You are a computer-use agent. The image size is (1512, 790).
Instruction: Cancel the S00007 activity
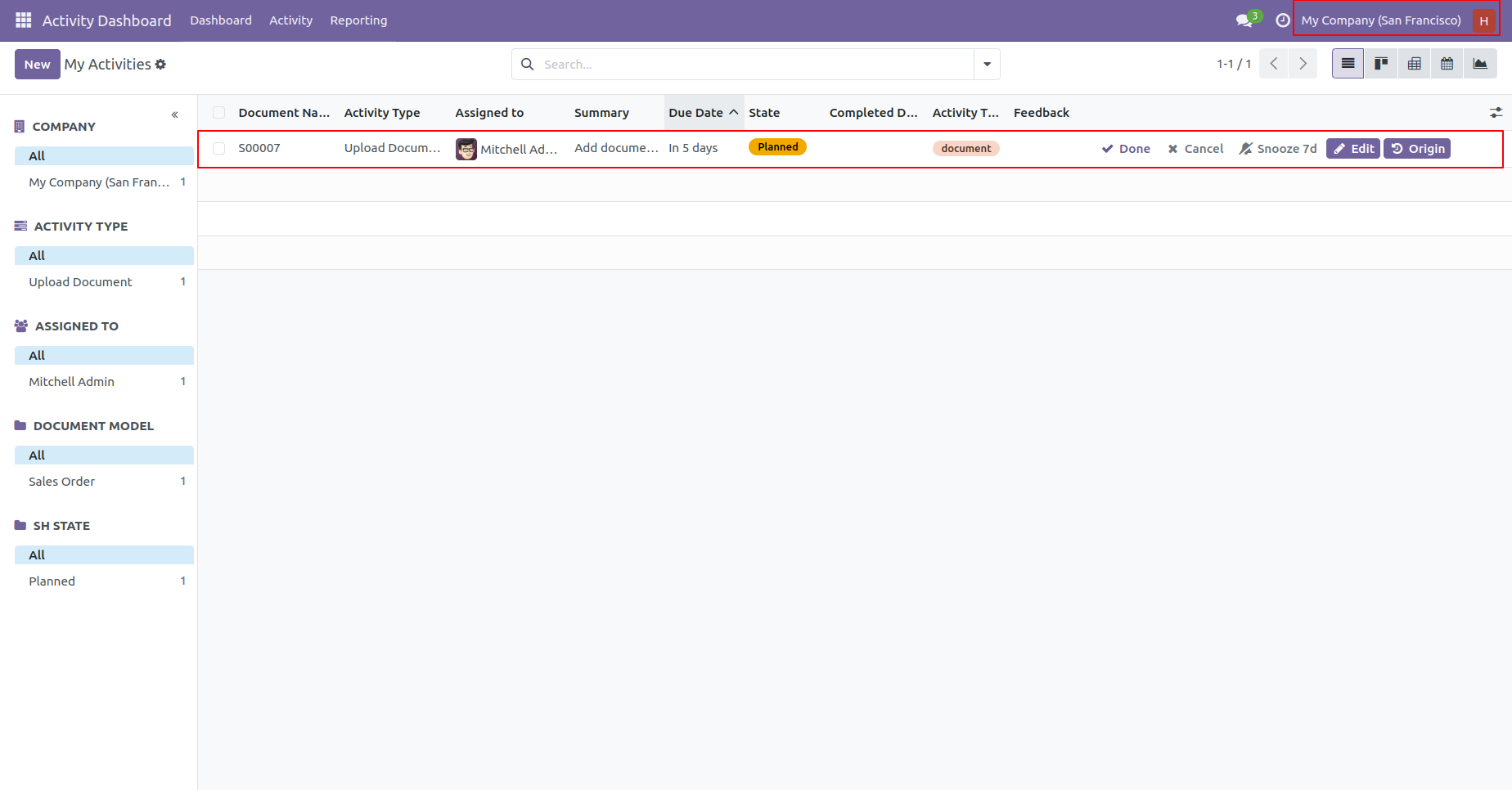pyautogui.click(x=1195, y=149)
